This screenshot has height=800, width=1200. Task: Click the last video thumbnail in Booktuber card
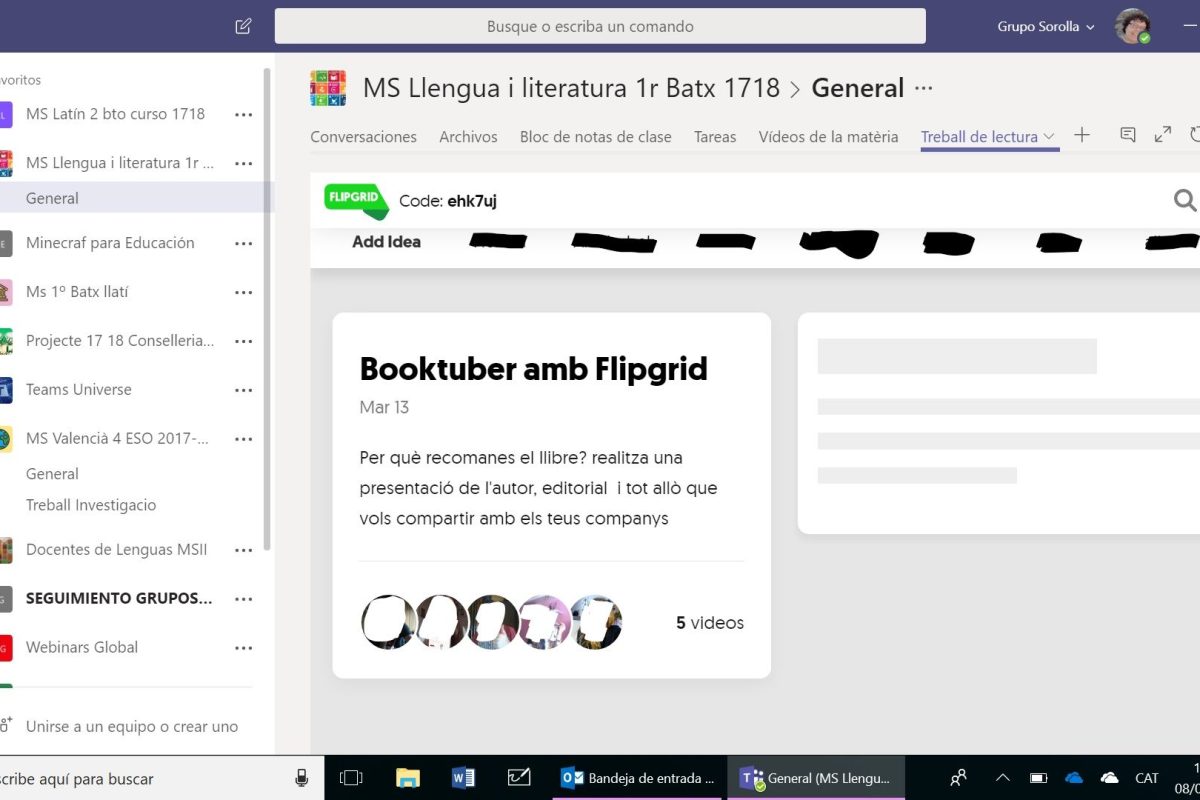click(596, 622)
